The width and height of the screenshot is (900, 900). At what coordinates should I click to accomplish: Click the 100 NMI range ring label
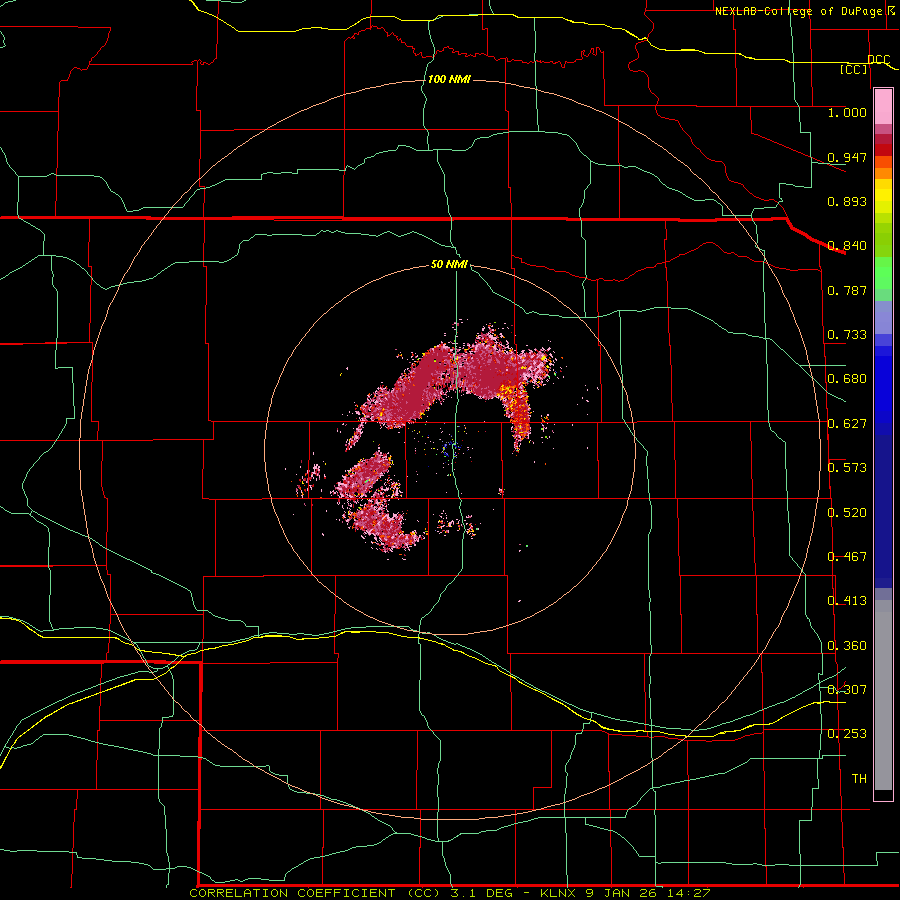(x=449, y=79)
